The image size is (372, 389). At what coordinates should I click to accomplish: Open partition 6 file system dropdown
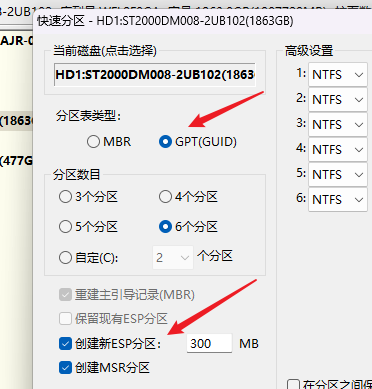point(338,200)
